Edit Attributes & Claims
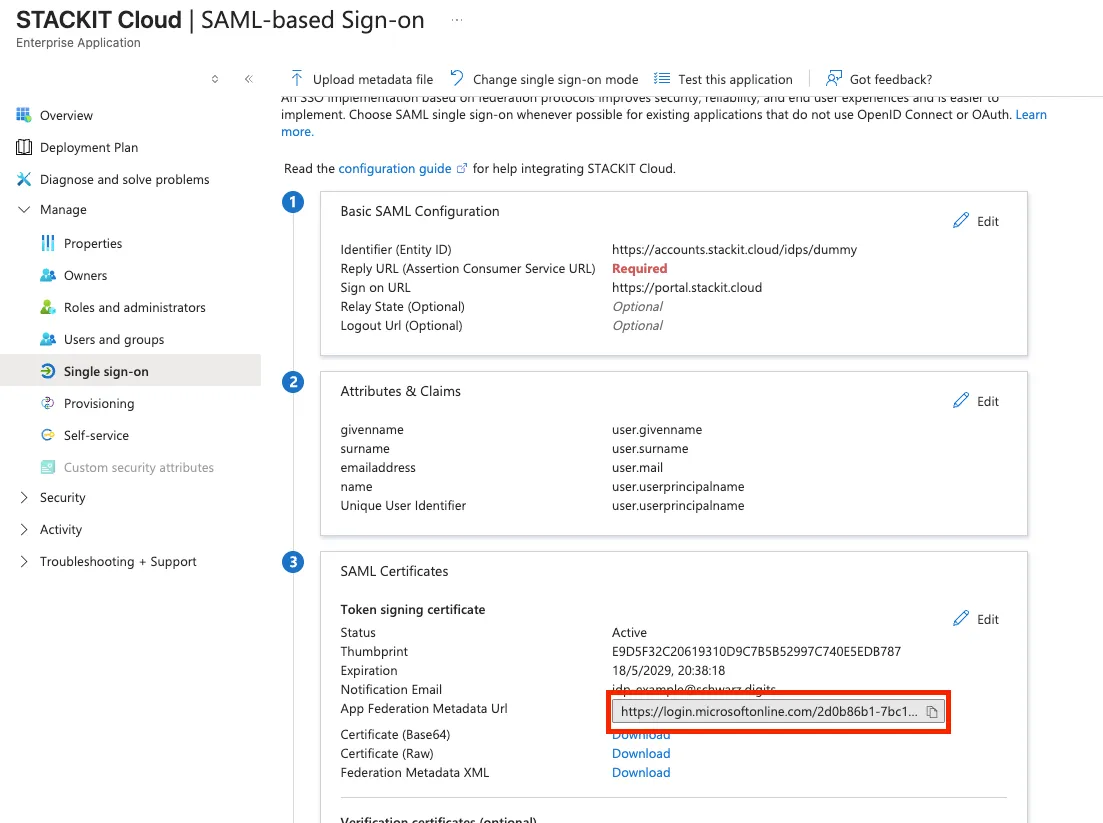This screenshot has width=1103, height=823. [988, 402]
